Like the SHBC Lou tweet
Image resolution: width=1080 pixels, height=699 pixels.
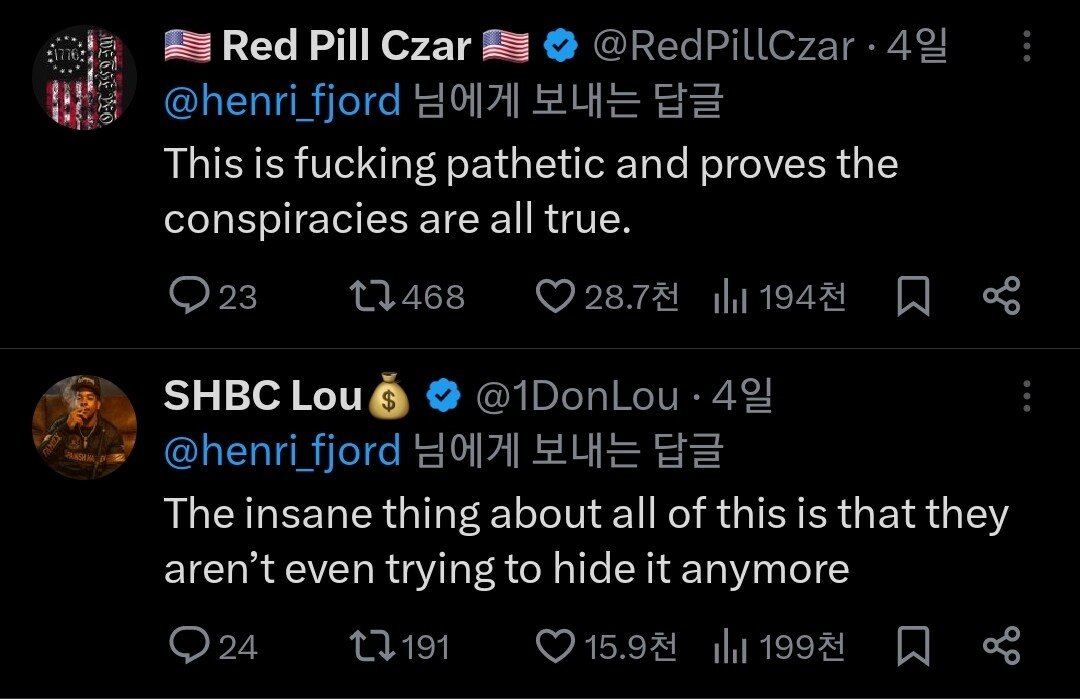[555, 647]
